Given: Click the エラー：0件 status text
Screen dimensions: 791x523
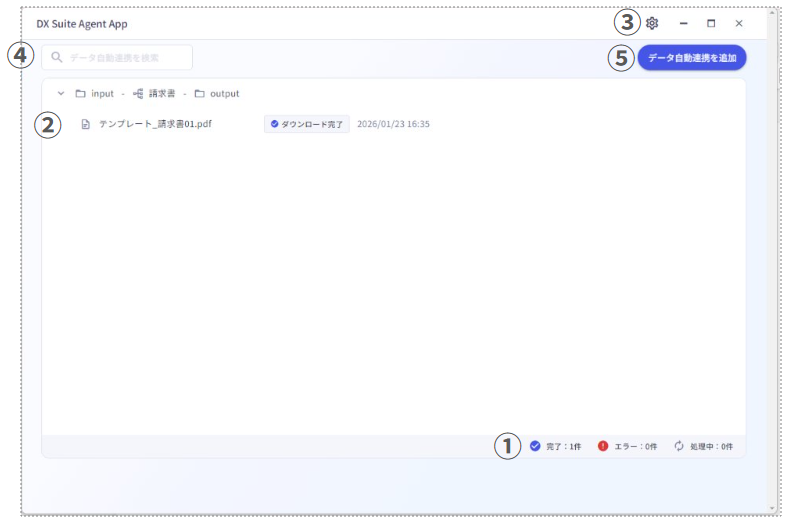Looking at the screenshot, I should [636, 446].
